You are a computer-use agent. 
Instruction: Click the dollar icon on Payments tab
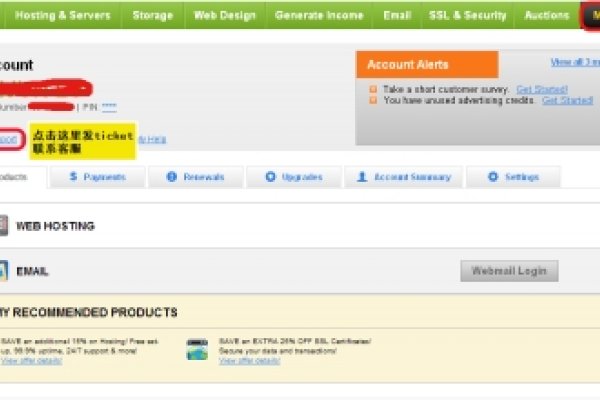74,177
